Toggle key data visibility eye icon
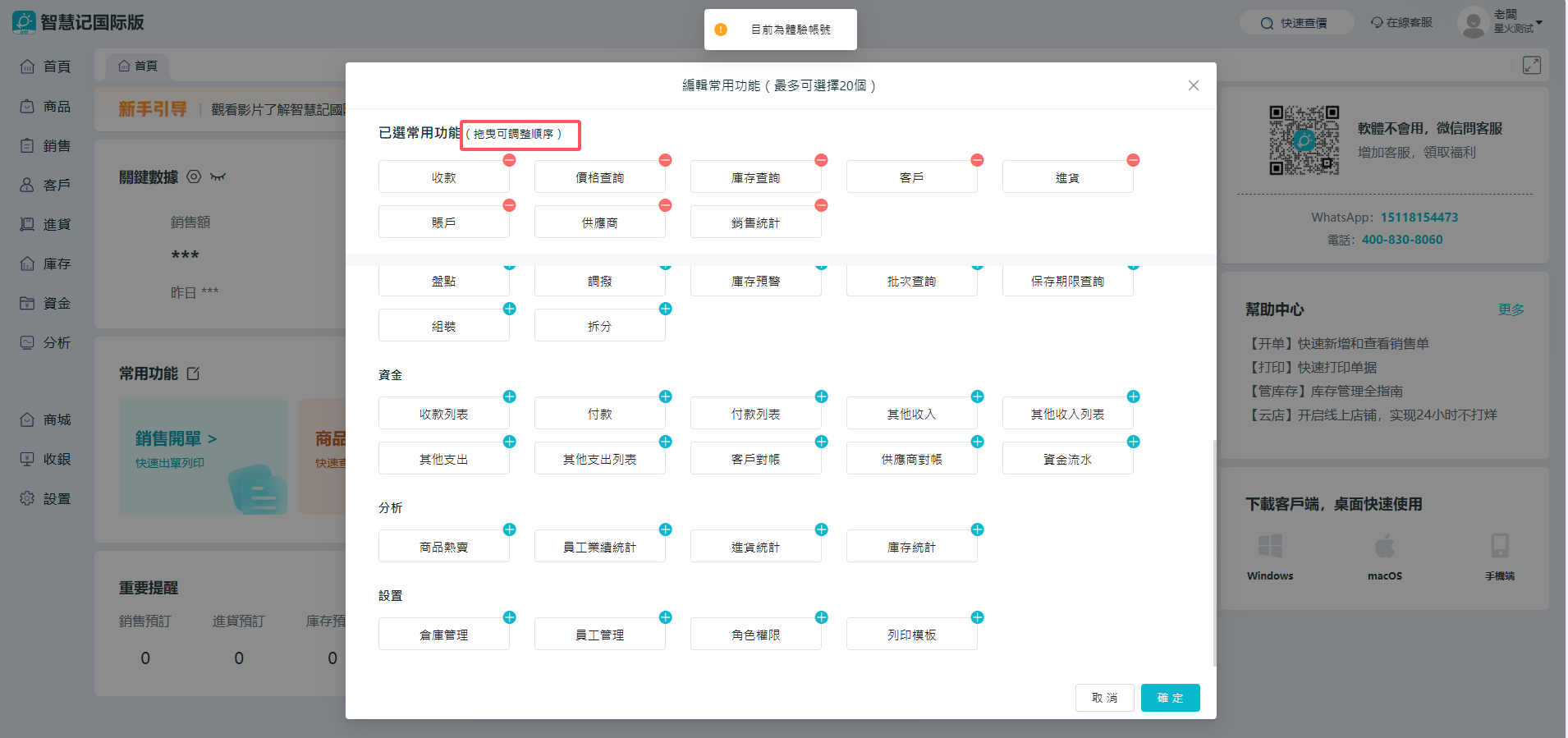This screenshot has height=738, width=1568. [218, 176]
